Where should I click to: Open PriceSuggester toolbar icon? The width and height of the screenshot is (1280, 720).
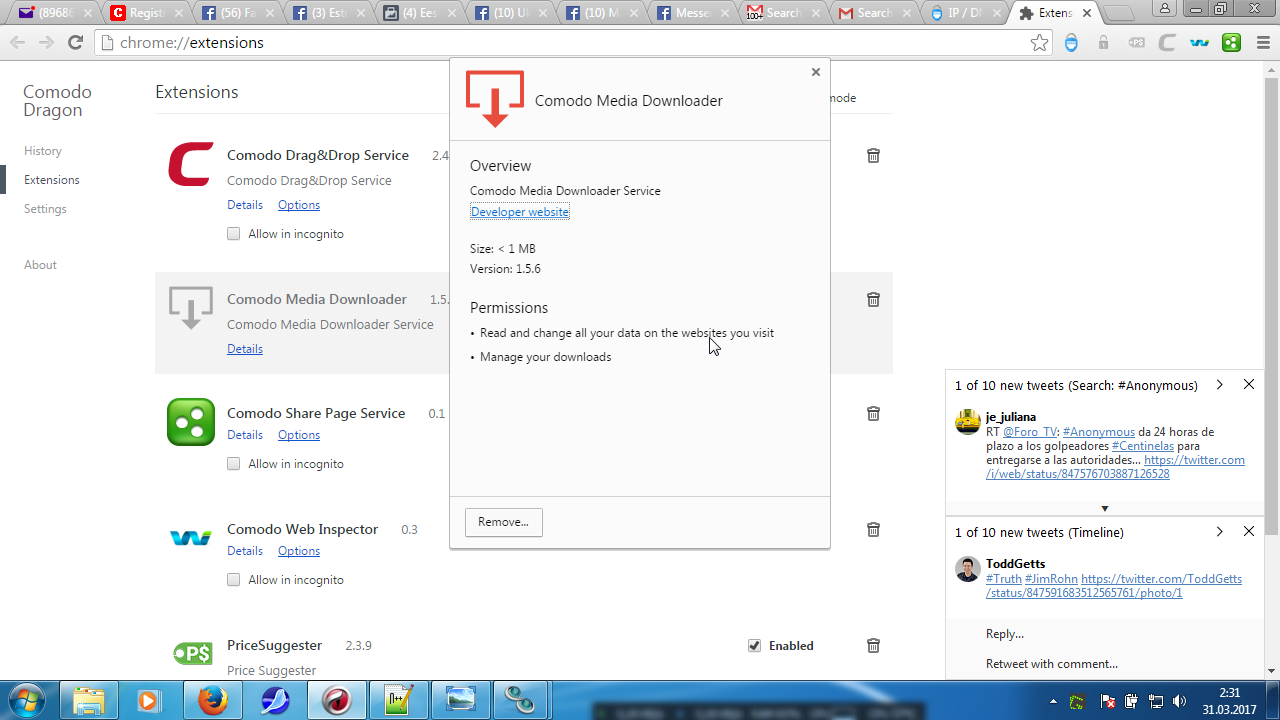tap(1136, 43)
